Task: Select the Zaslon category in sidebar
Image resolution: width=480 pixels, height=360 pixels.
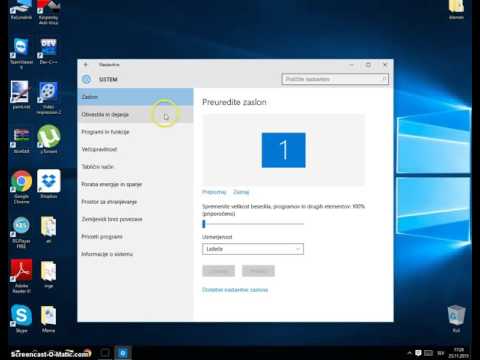Action: (135, 97)
